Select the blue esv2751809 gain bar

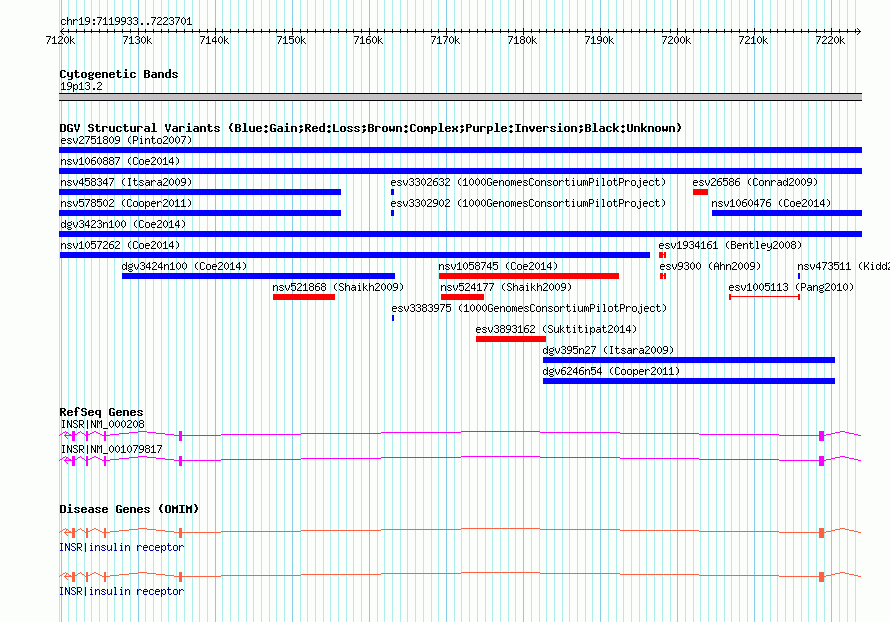pyautogui.click(x=460, y=150)
